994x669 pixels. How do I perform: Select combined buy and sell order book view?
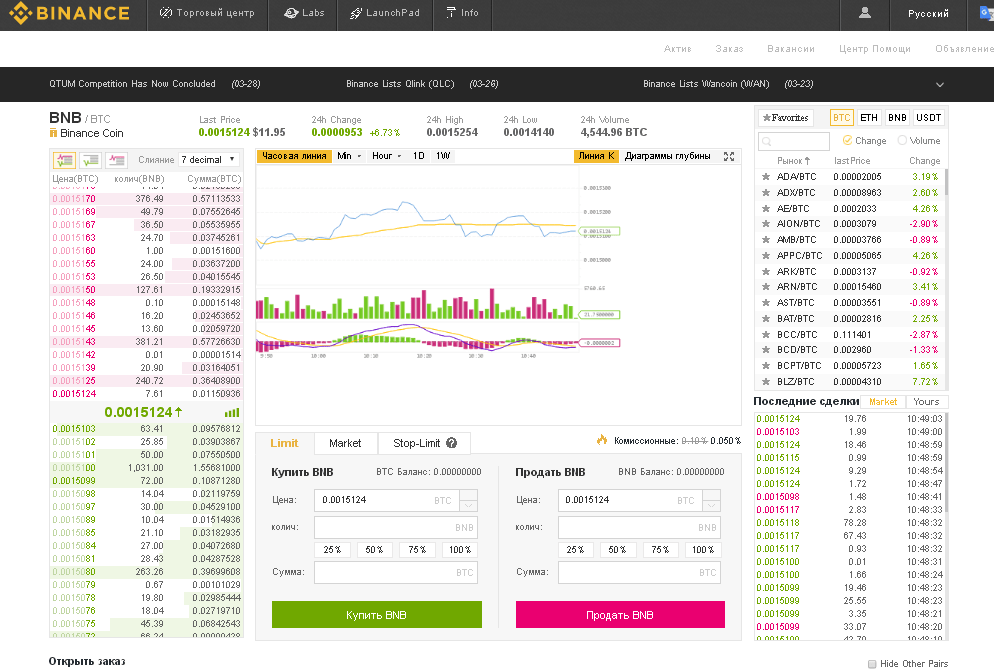tap(65, 160)
